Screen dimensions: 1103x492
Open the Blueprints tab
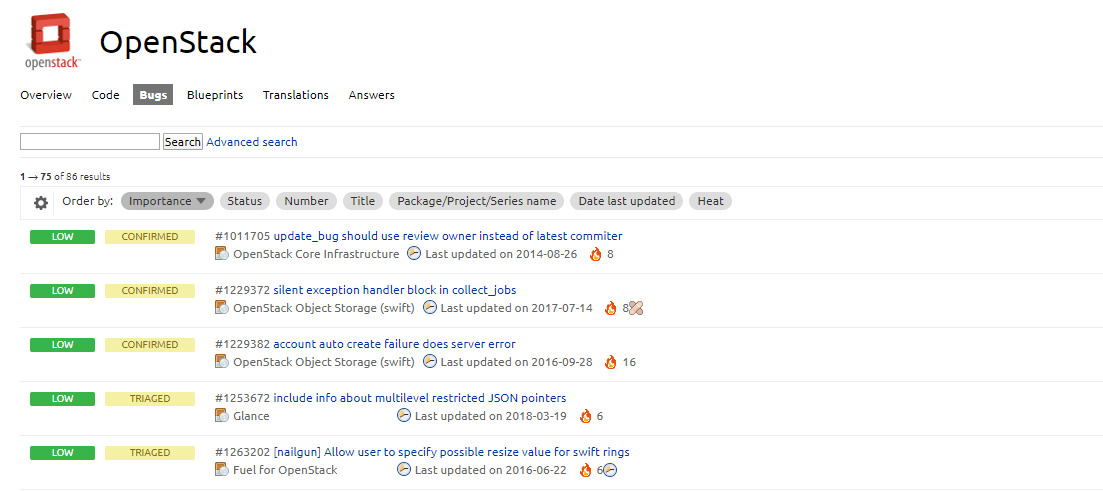215,95
